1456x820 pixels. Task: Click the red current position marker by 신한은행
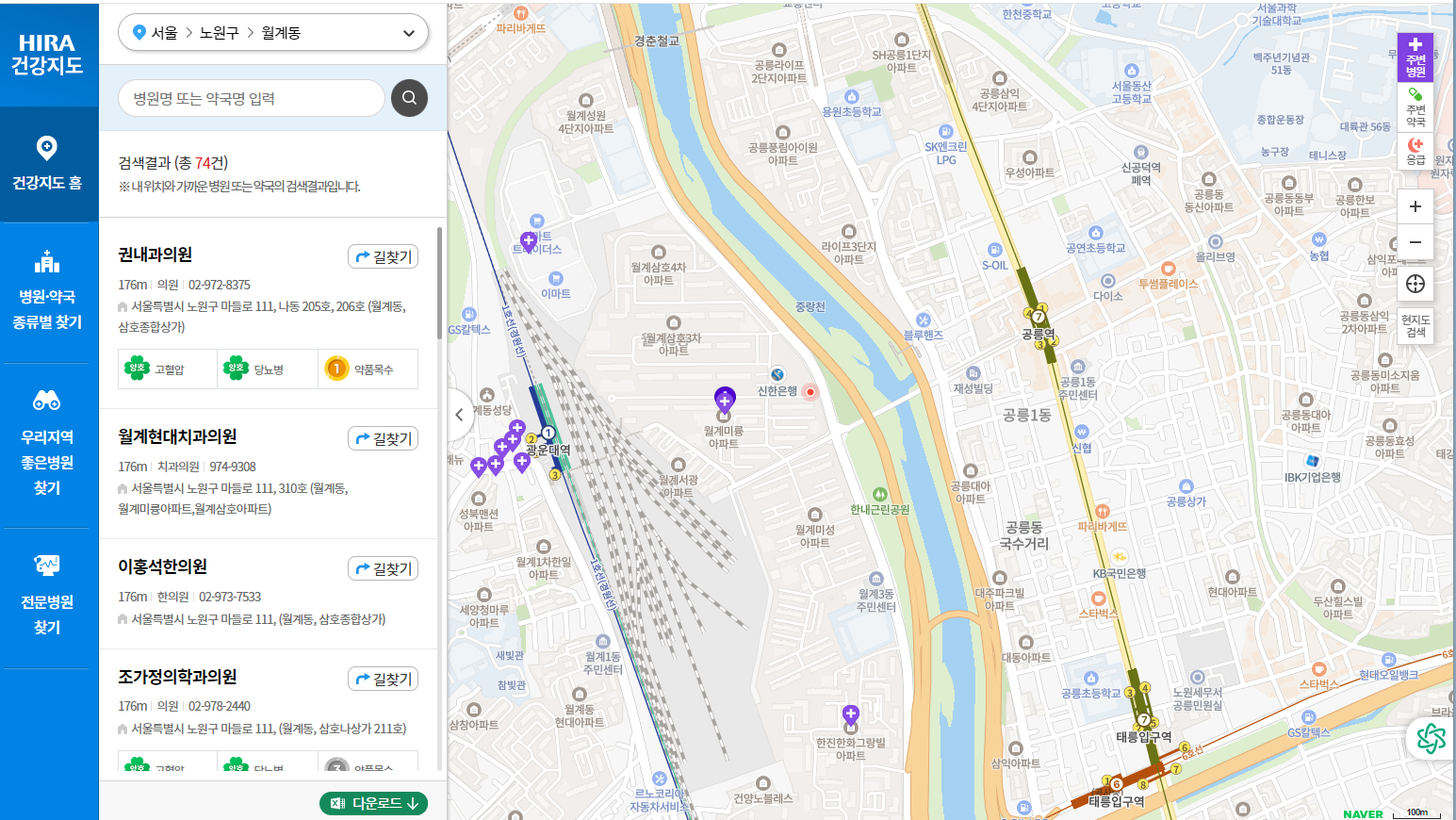click(810, 392)
